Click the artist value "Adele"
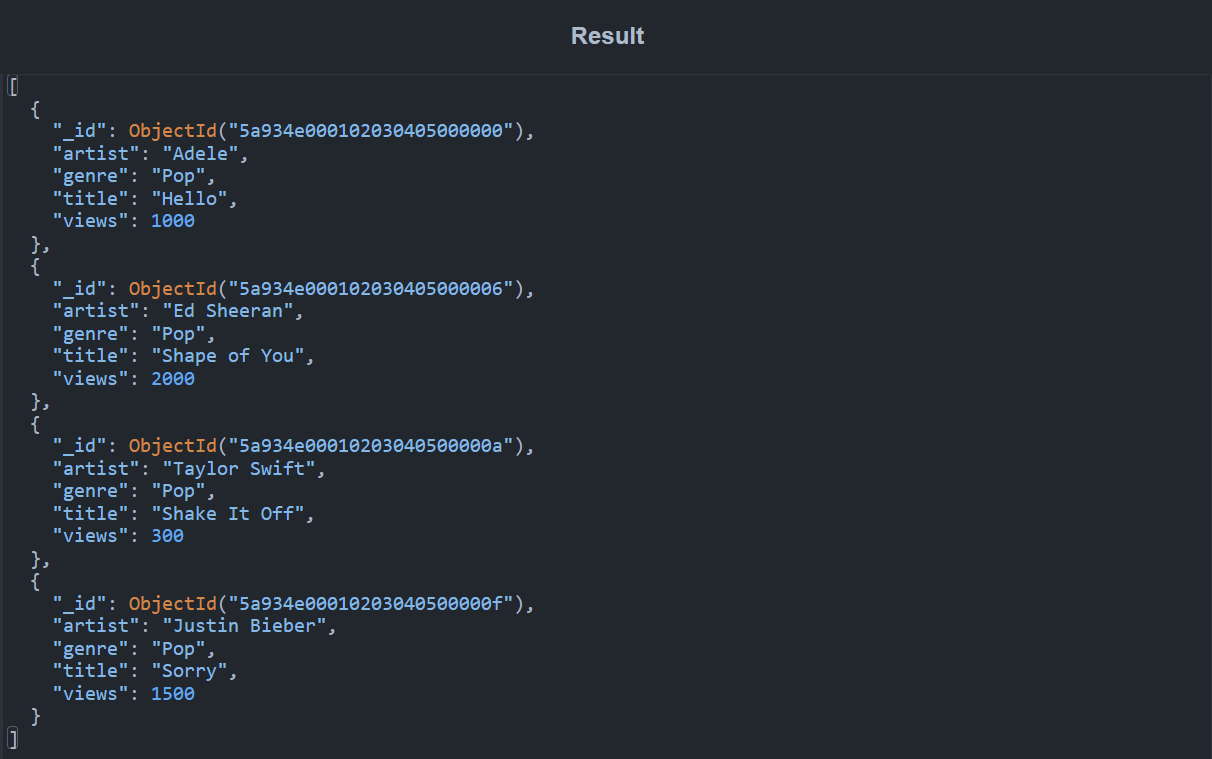1212x759 pixels. pyautogui.click(x=204, y=154)
